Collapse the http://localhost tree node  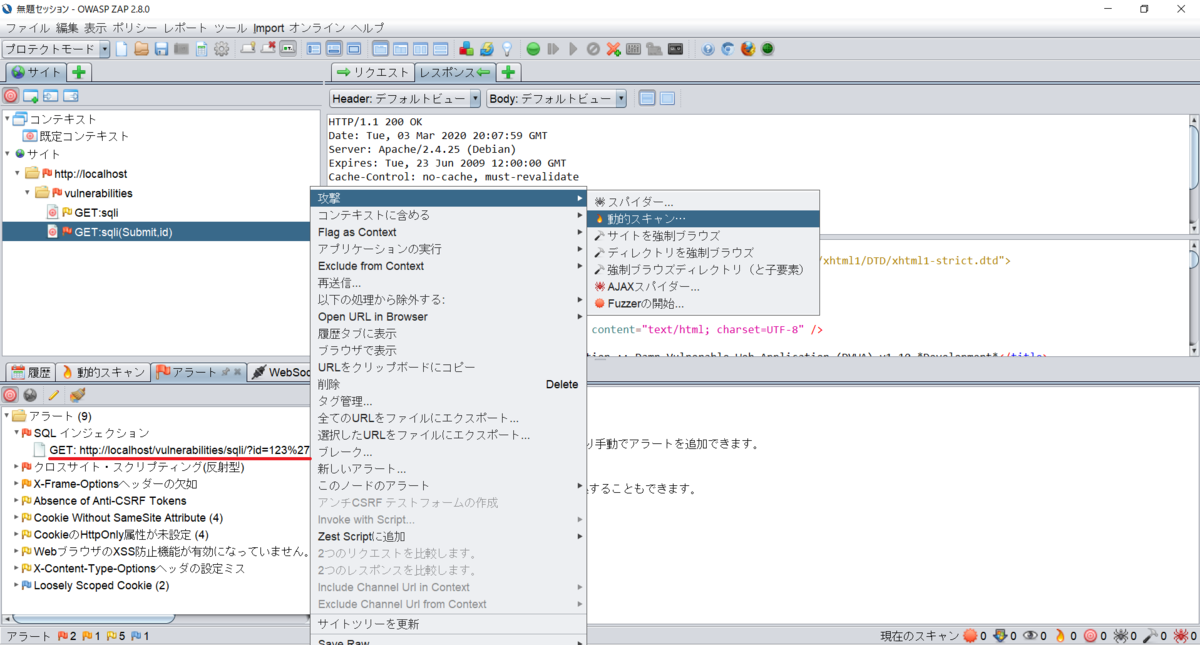tap(19, 173)
